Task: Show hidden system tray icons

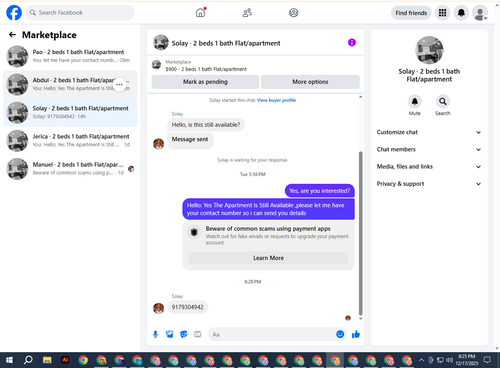Action: click(x=421, y=360)
